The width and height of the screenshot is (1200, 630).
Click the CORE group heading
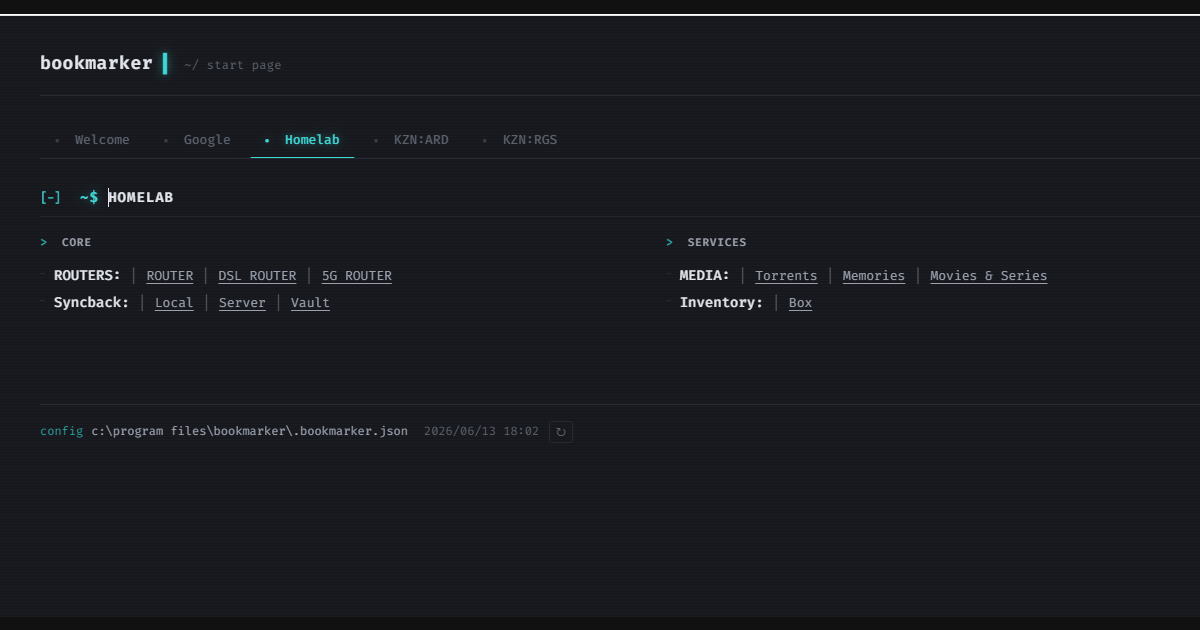(x=76, y=242)
